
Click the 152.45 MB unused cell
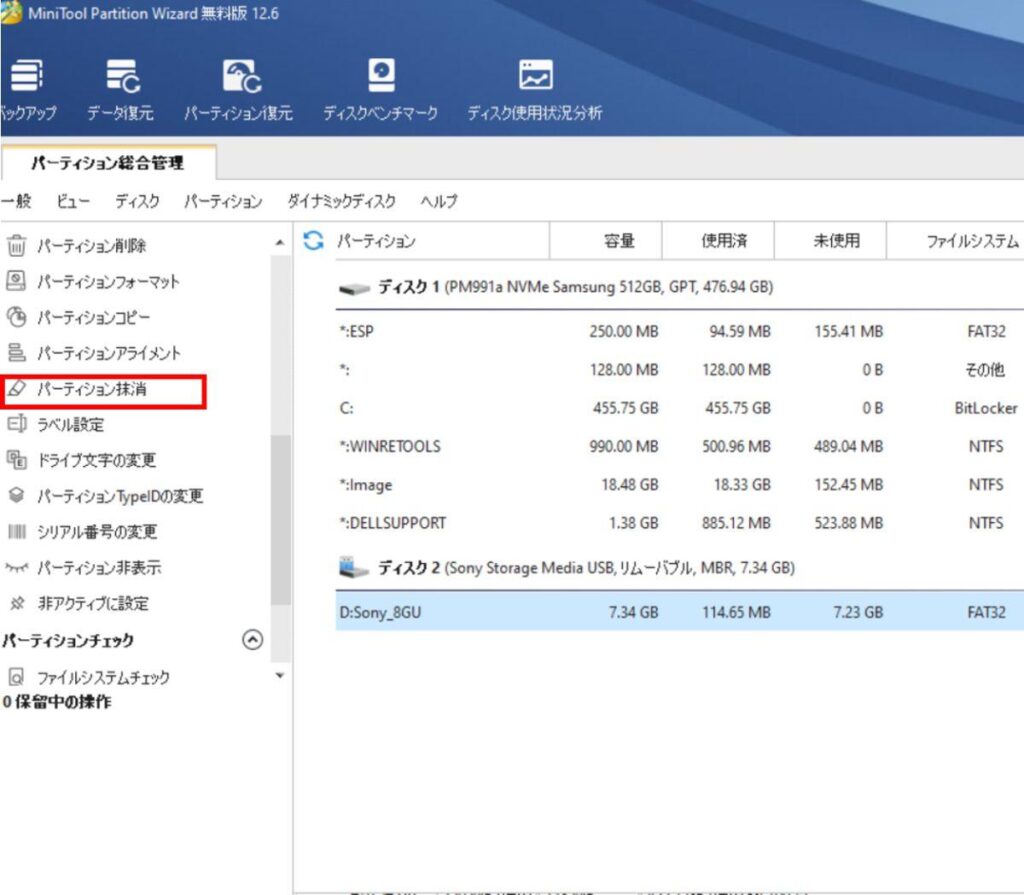[849, 485]
